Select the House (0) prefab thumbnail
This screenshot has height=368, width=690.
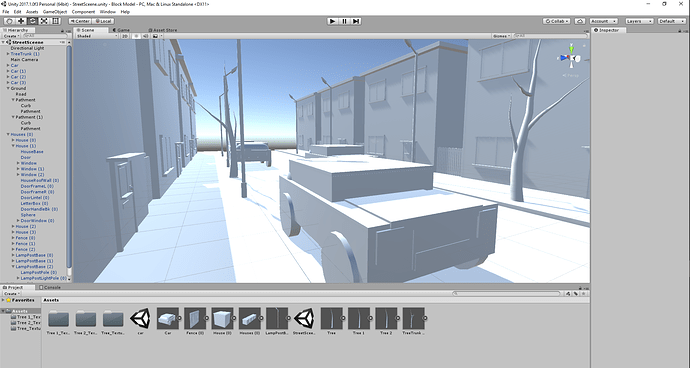222,318
